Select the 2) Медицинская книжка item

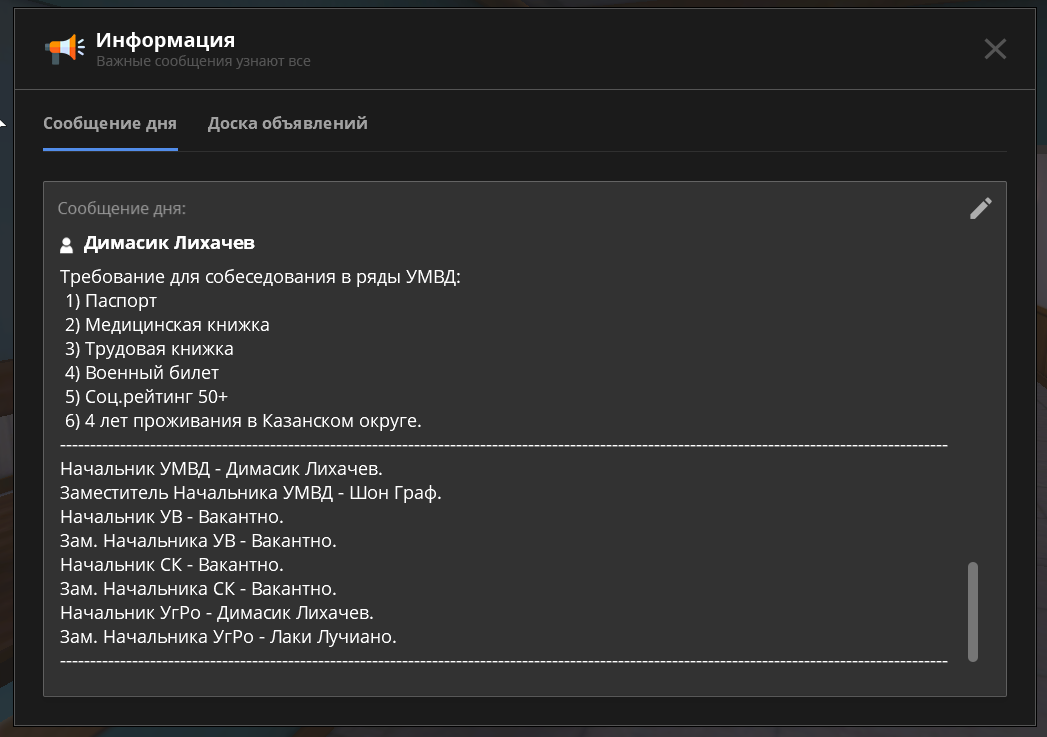tap(167, 325)
